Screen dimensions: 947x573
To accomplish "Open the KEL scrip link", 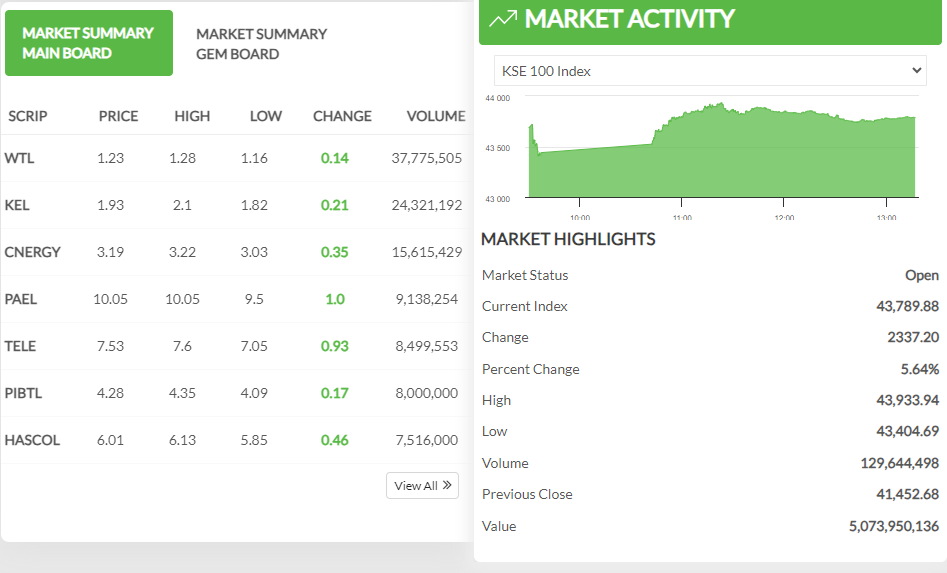I will coord(17,205).
